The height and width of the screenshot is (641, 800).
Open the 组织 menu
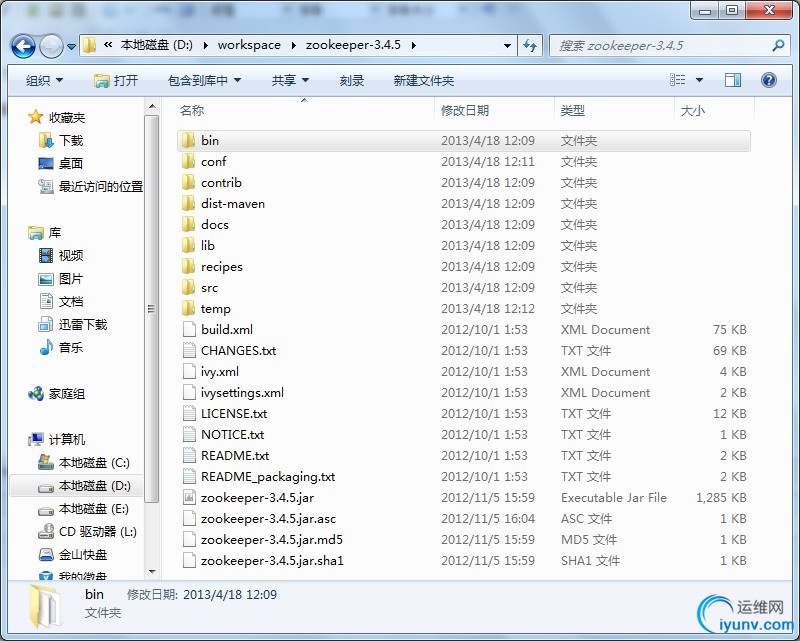(44, 81)
